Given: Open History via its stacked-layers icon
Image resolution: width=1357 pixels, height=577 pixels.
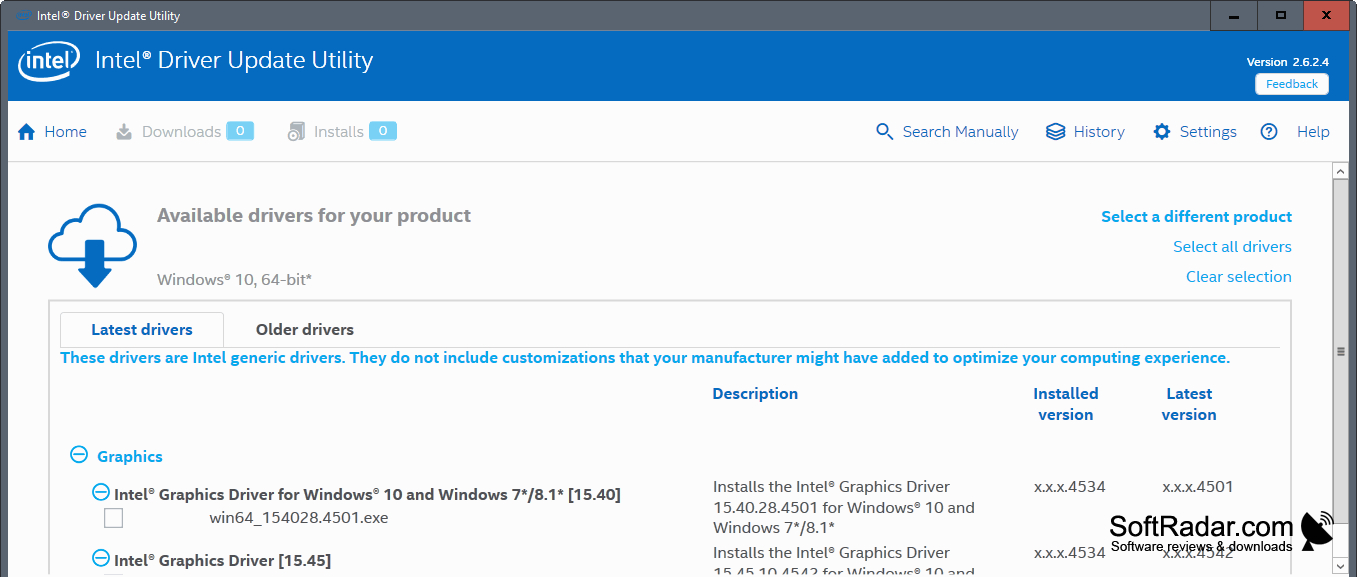Looking at the screenshot, I should click(x=1055, y=132).
